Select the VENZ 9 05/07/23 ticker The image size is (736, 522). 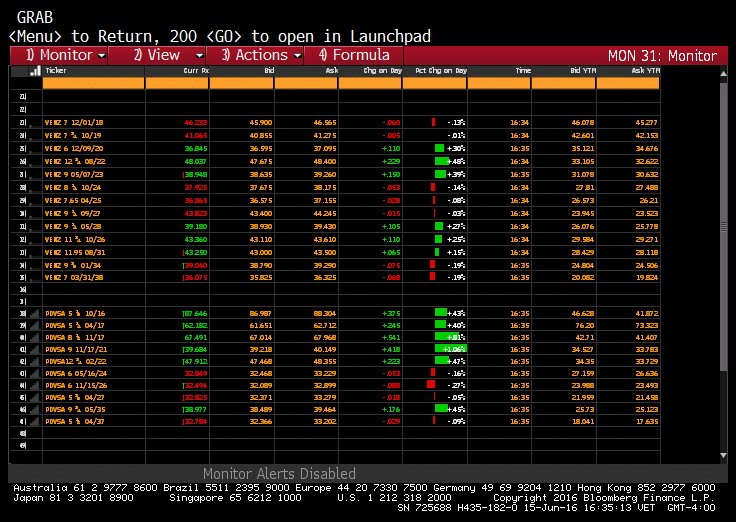click(x=74, y=175)
